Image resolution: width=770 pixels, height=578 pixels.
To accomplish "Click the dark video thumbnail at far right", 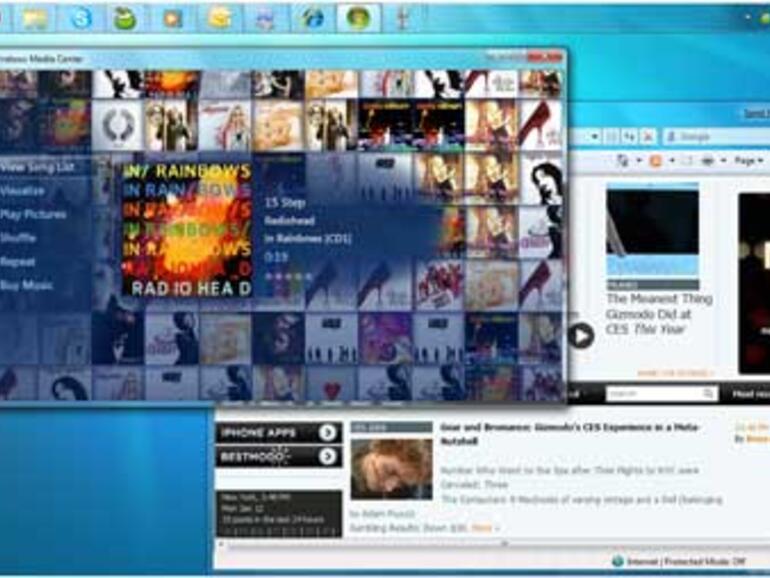I will [754, 283].
